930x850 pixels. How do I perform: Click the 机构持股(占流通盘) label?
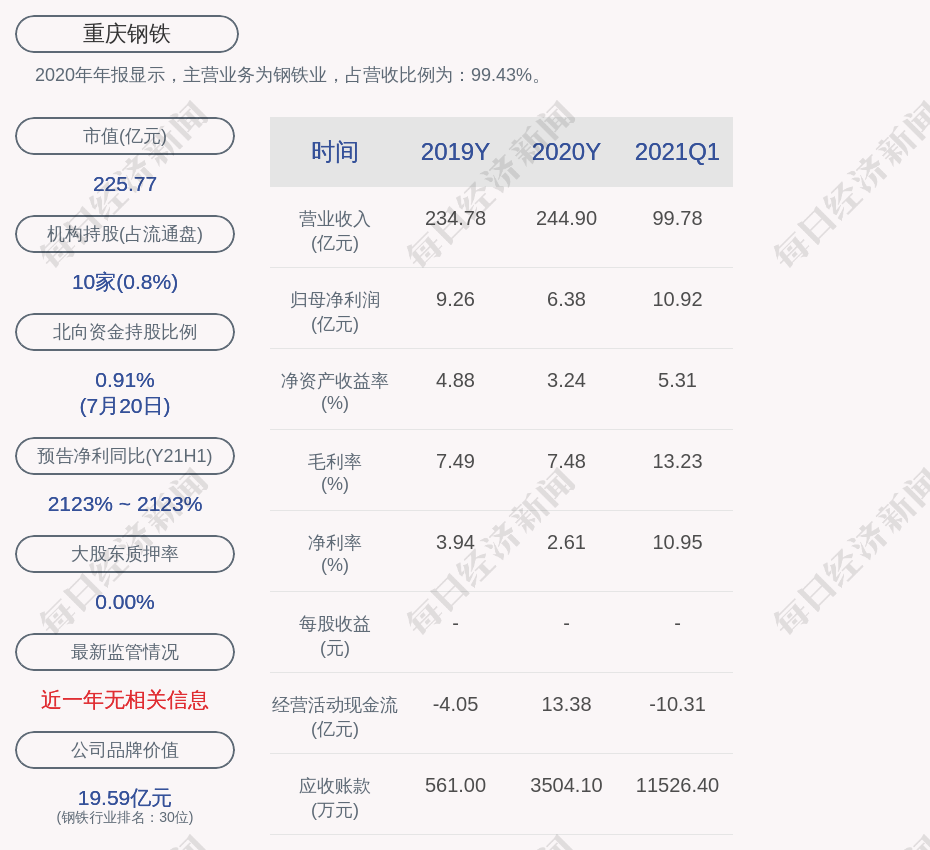[125, 234]
